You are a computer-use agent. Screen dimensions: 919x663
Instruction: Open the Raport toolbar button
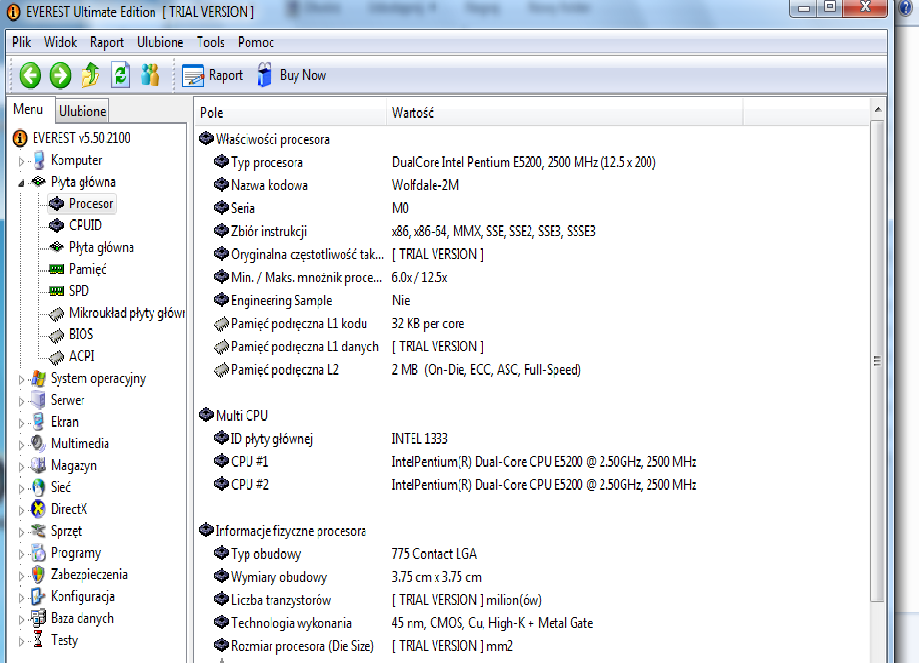point(212,76)
